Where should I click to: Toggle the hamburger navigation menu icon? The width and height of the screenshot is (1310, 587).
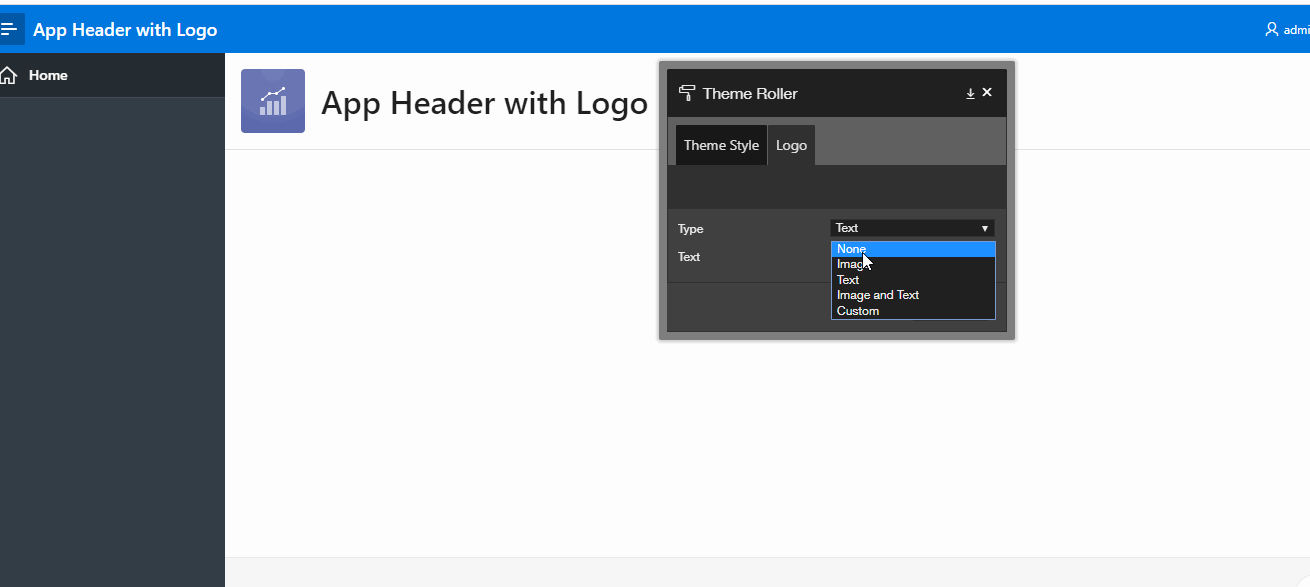coord(10,29)
